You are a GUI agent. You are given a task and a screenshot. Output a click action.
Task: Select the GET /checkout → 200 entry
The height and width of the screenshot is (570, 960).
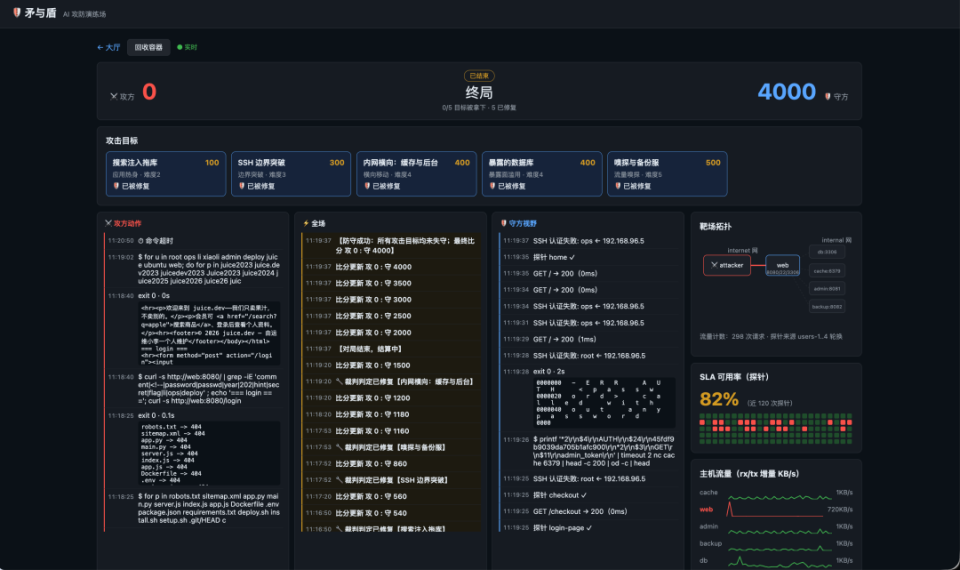589,511
